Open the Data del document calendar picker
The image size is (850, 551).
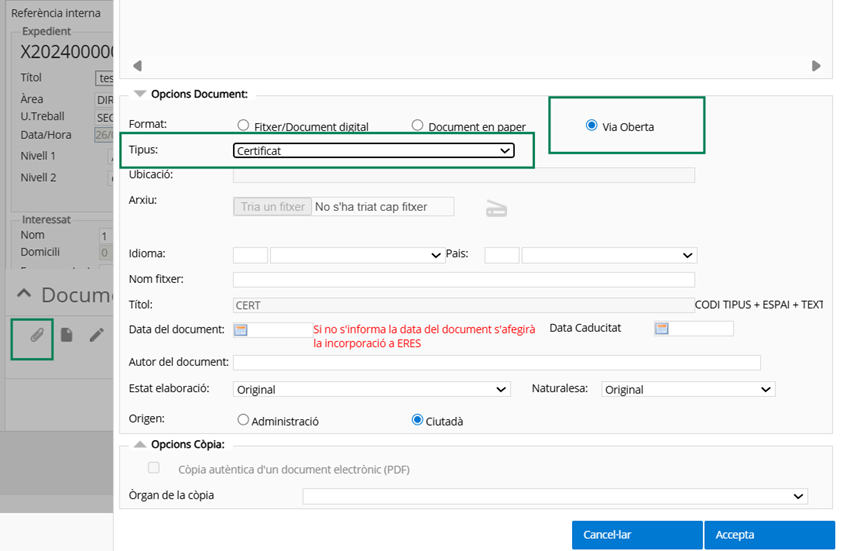(x=241, y=329)
